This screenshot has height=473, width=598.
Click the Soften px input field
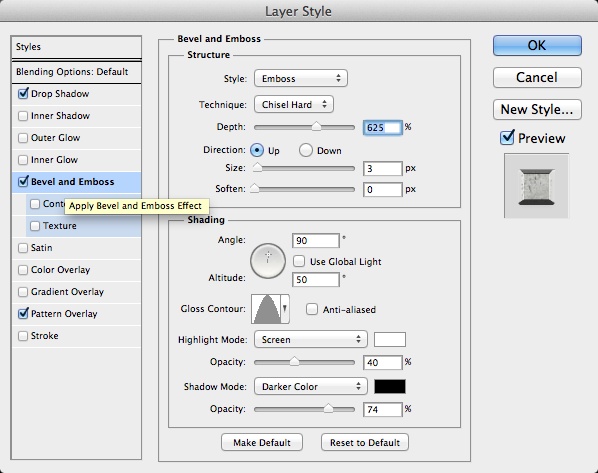(x=383, y=189)
